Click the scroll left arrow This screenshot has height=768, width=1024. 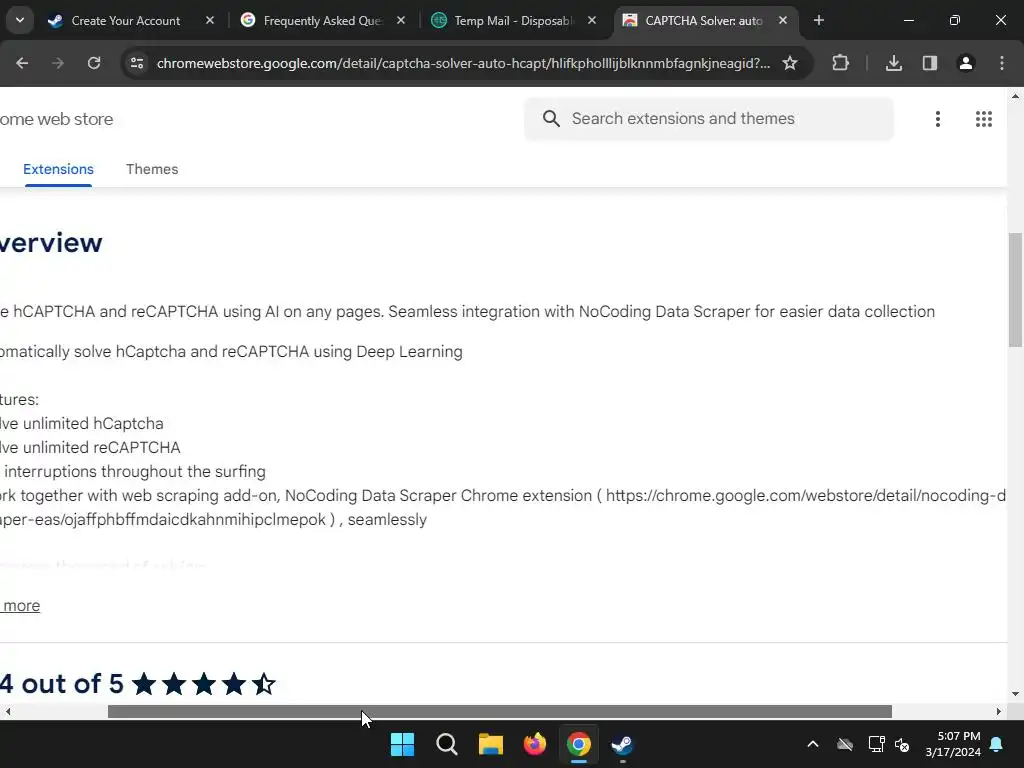coord(8,711)
